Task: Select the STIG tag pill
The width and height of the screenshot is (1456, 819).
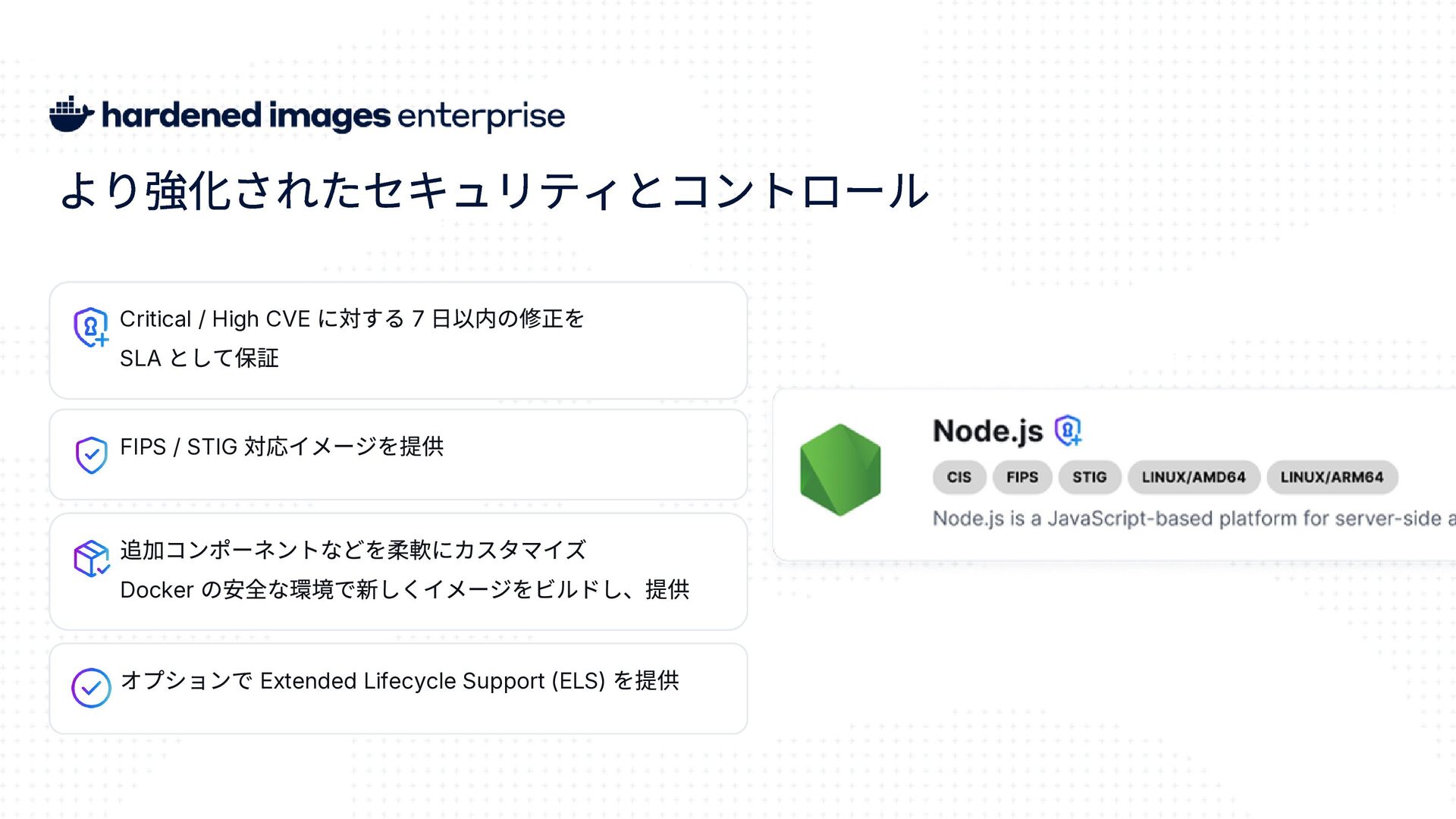Action: (x=1090, y=477)
